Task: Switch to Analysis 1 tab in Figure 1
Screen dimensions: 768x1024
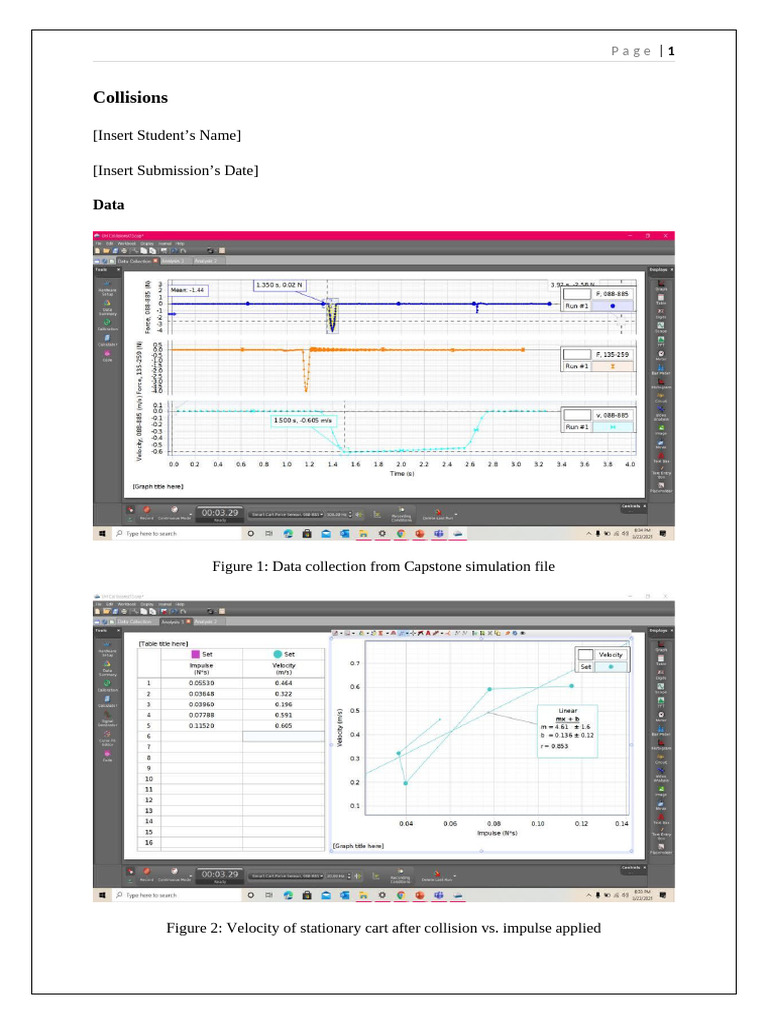Action: [176, 261]
